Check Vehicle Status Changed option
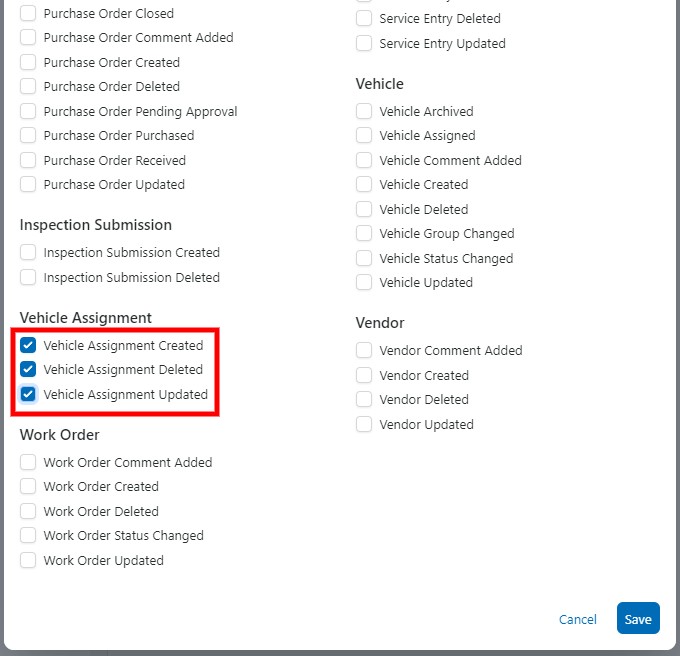Image resolution: width=680 pixels, height=656 pixels. click(x=364, y=258)
